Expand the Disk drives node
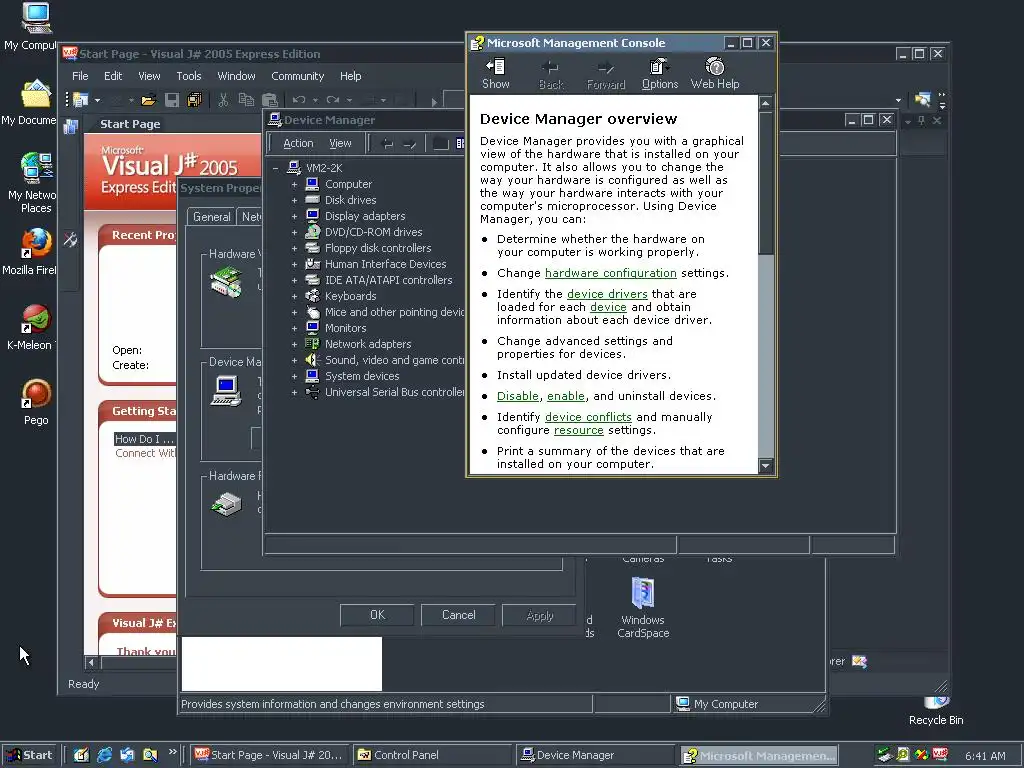The image size is (1024, 768). 294,200
